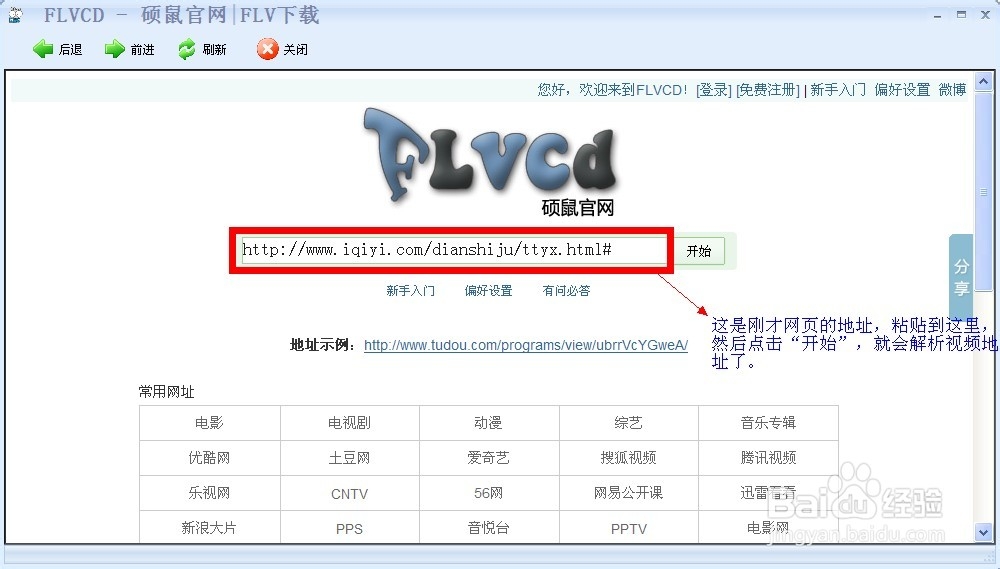Click the green Back arrow icon
The width and height of the screenshot is (1000, 569).
pyautogui.click(x=43, y=49)
